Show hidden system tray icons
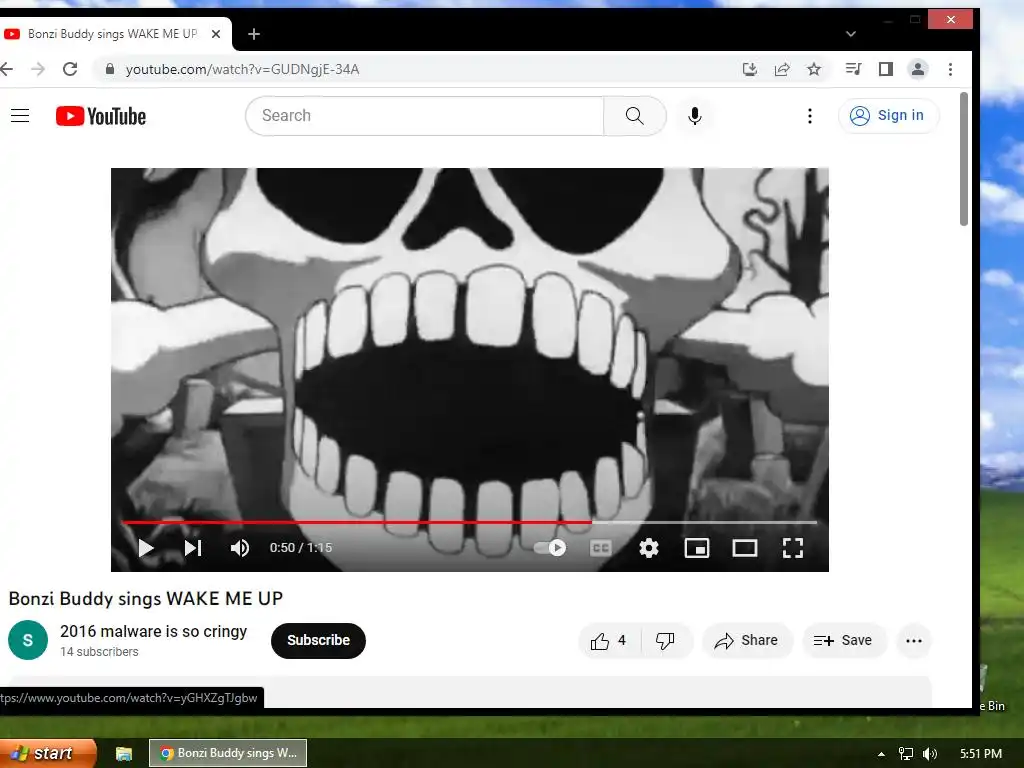 pos(881,754)
